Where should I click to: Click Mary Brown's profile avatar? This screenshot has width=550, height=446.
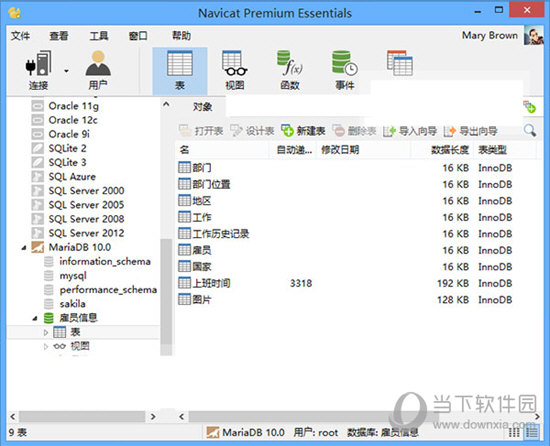pos(533,36)
